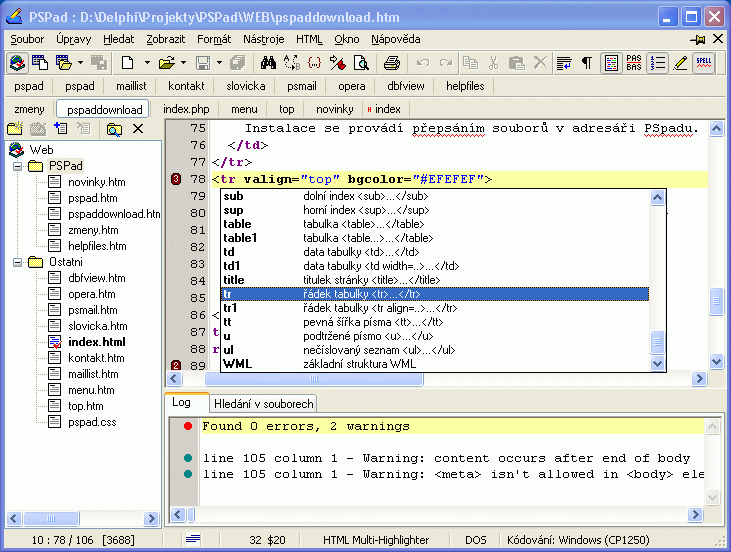Click the find-in-project folder magnifier icon
731x552 pixels.
point(114,129)
